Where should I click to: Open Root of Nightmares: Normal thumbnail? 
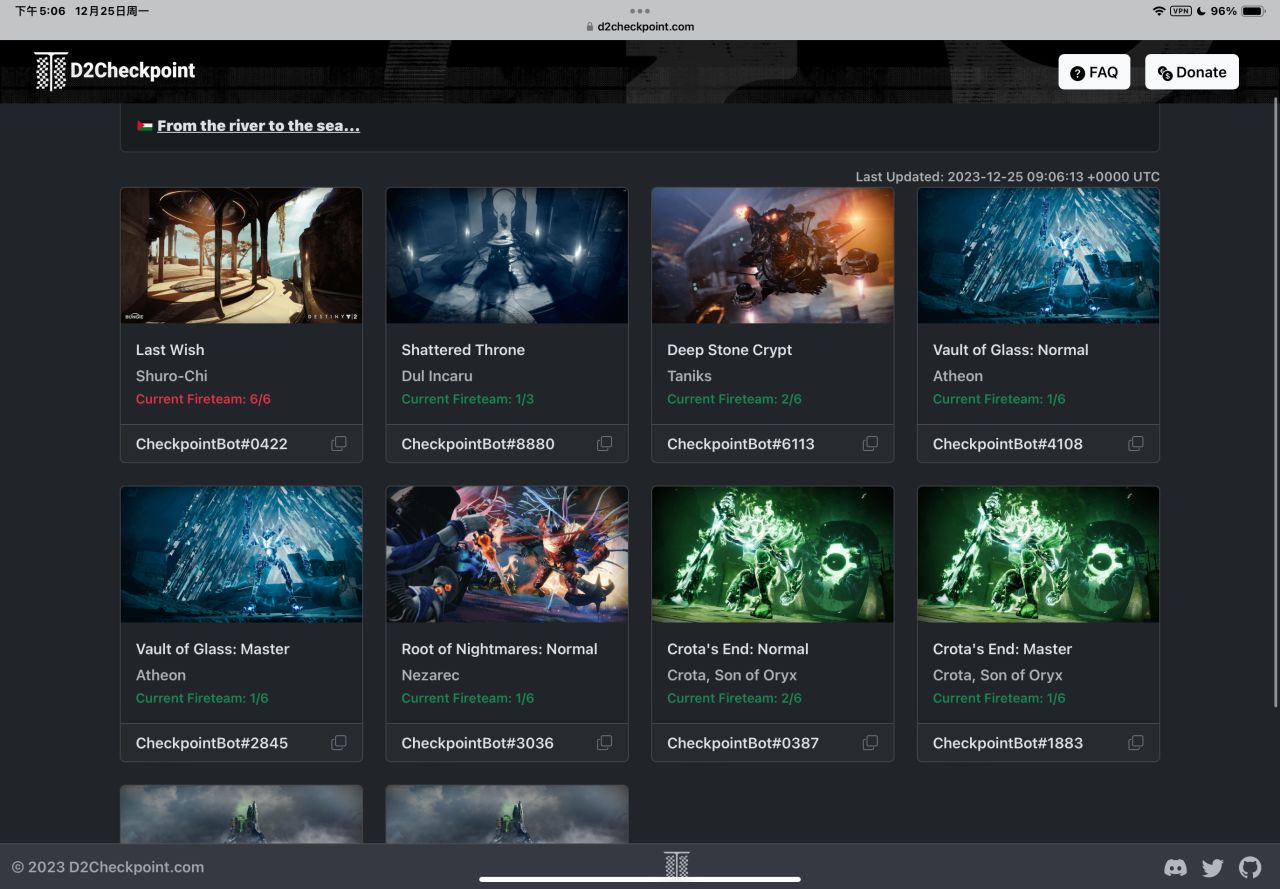click(x=507, y=554)
